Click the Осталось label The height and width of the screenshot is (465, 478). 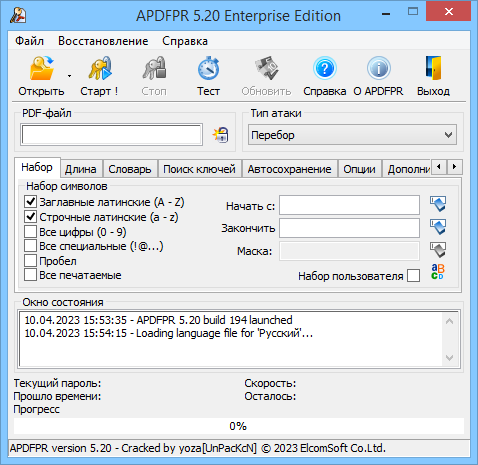point(270,396)
